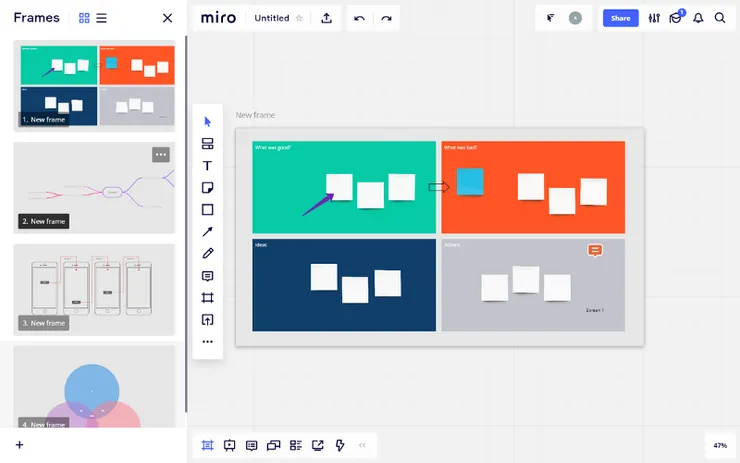Close the Frames panel
Viewport: 740px width, 463px height.
(x=167, y=18)
